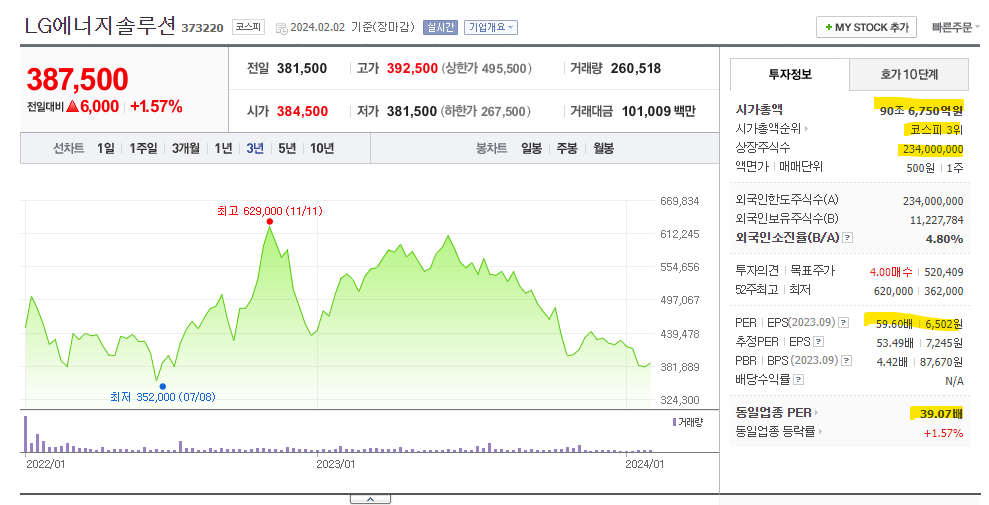Click help icon next to 배당수익률
This screenshot has width=989, height=505.
click(x=799, y=380)
